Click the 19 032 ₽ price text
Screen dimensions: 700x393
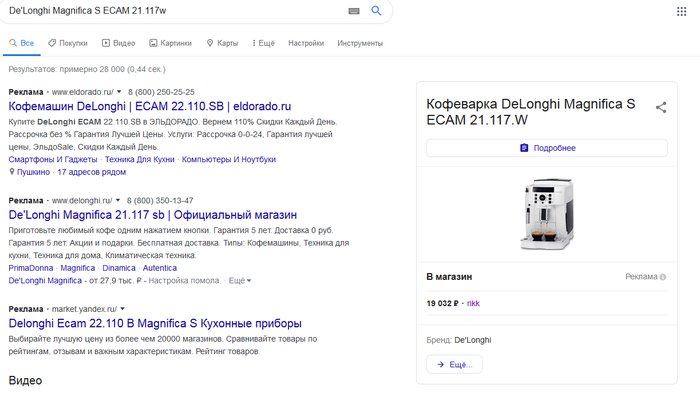(x=442, y=303)
